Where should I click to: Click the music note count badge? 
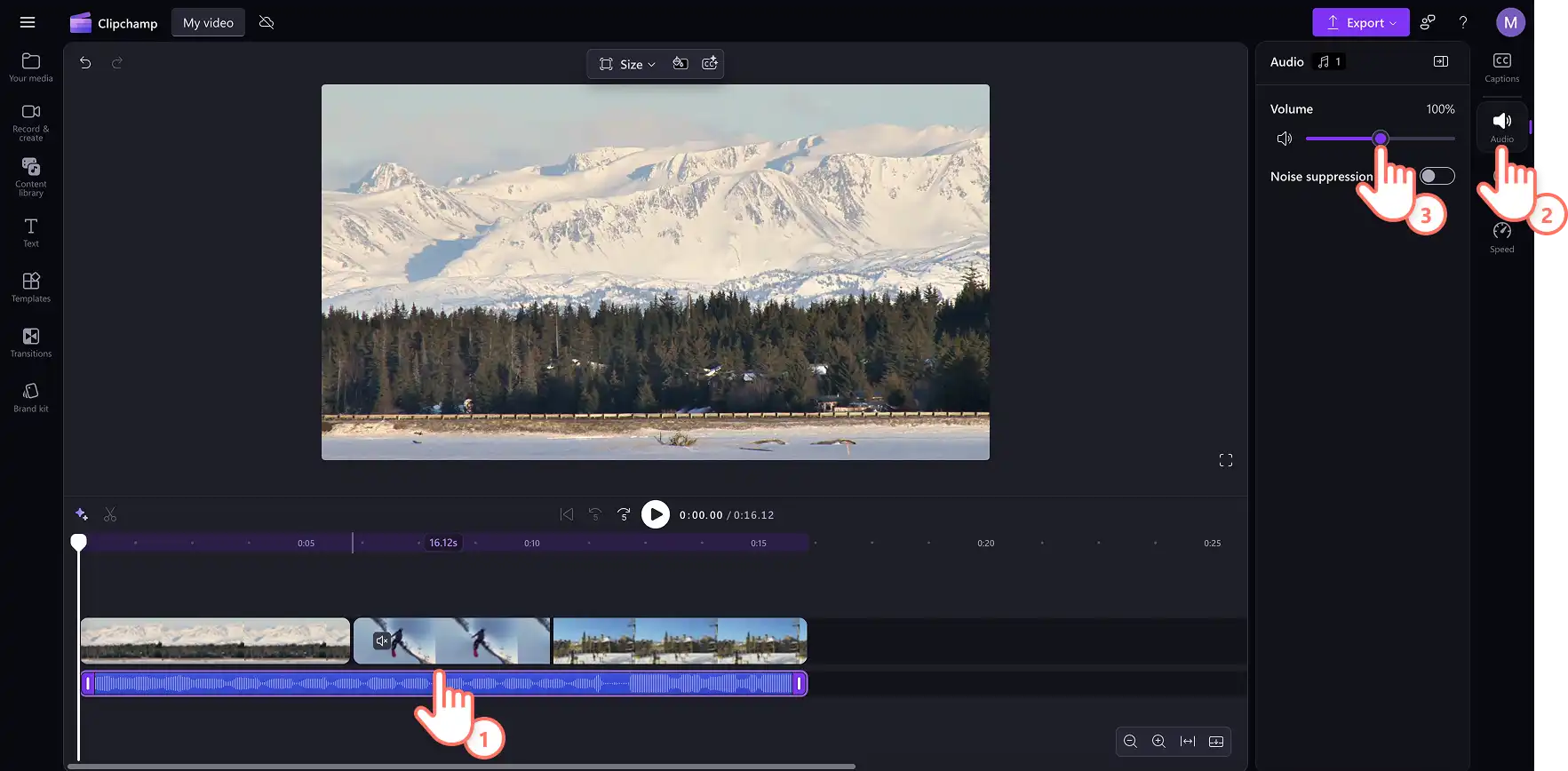1329,61
